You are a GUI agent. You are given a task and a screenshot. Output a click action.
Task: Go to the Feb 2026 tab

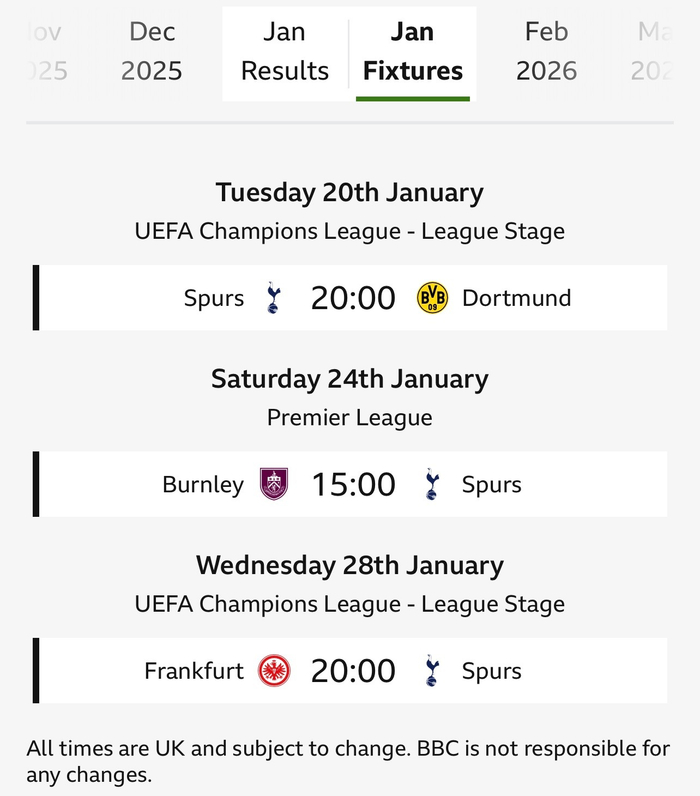tap(547, 51)
